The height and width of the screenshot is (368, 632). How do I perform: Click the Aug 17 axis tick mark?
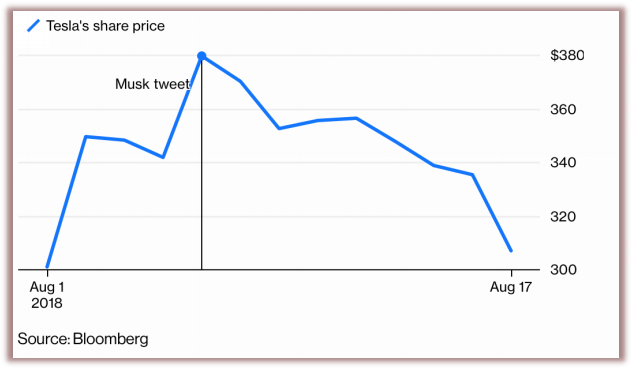(511, 273)
